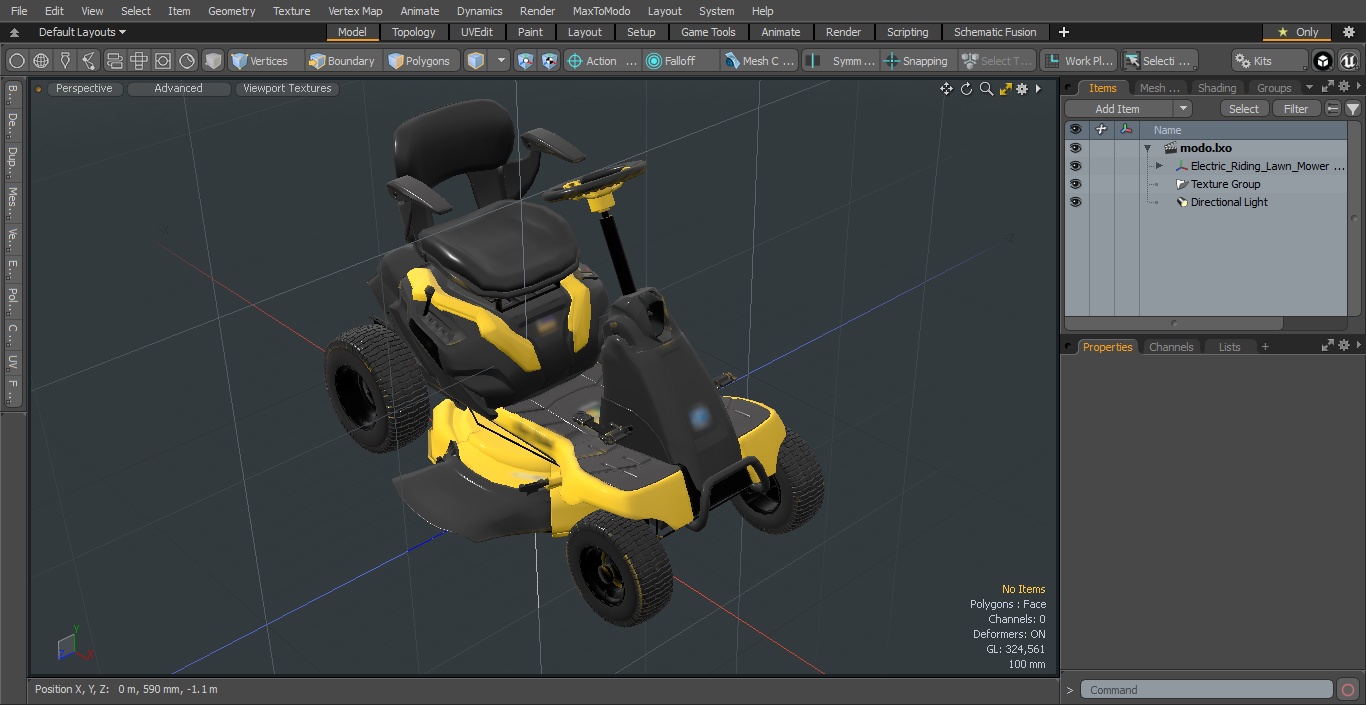Click the second colored center cube icon
This screenshot has height=705, width=1366.
(550, 61)
